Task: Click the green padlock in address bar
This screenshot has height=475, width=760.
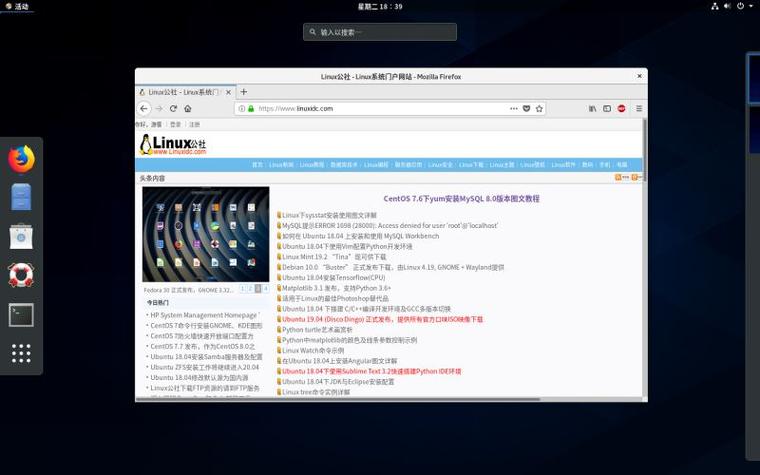Action: [x=251, y=109]
